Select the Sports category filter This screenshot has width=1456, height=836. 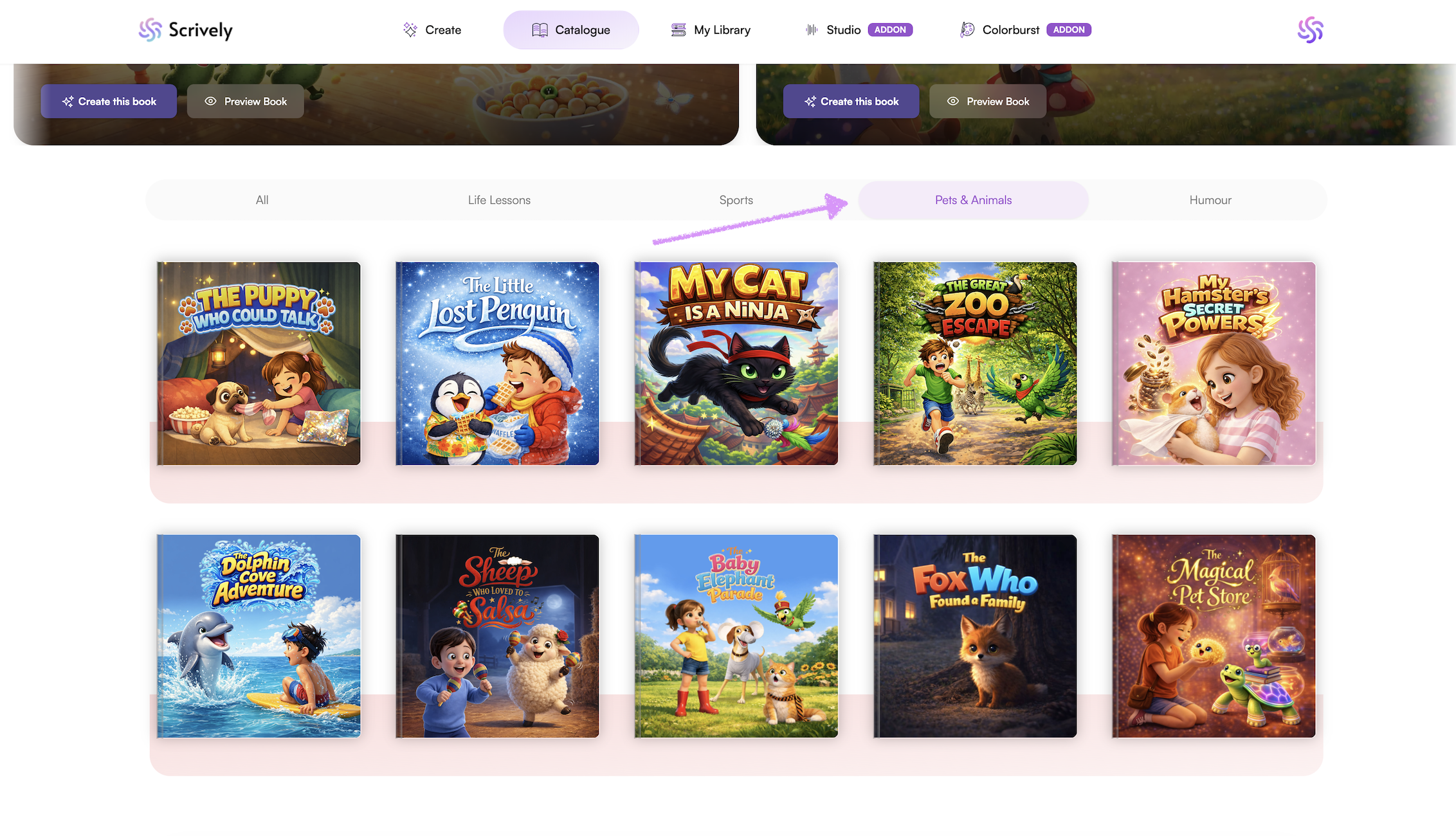click(x=736, y=200)
